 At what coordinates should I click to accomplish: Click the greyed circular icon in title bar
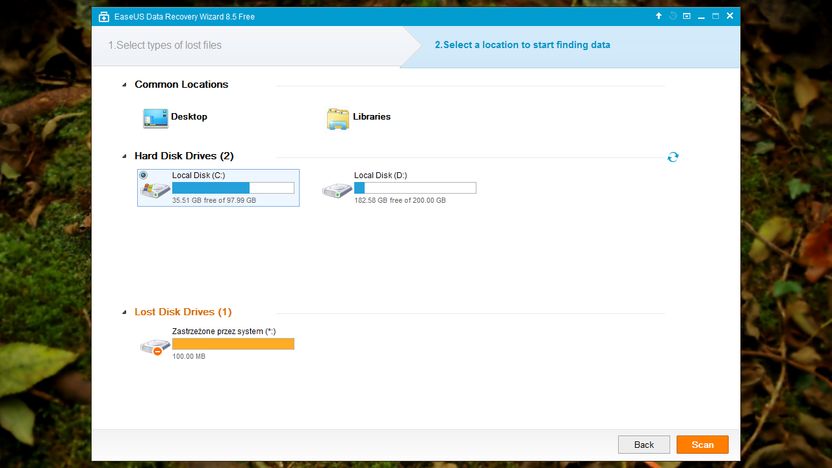(672, 16)
